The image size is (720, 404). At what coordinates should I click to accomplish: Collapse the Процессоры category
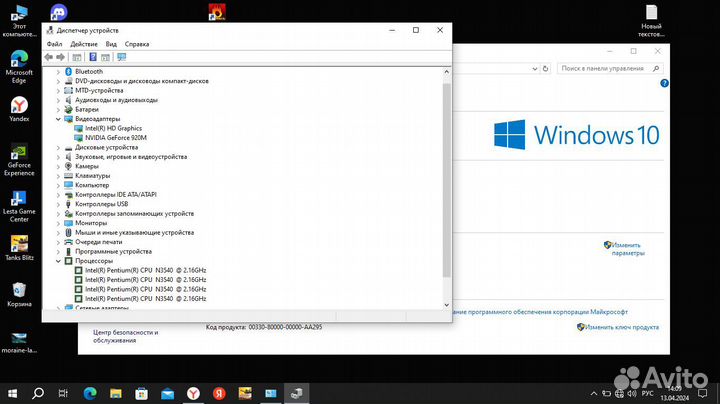tap(58, 260)
